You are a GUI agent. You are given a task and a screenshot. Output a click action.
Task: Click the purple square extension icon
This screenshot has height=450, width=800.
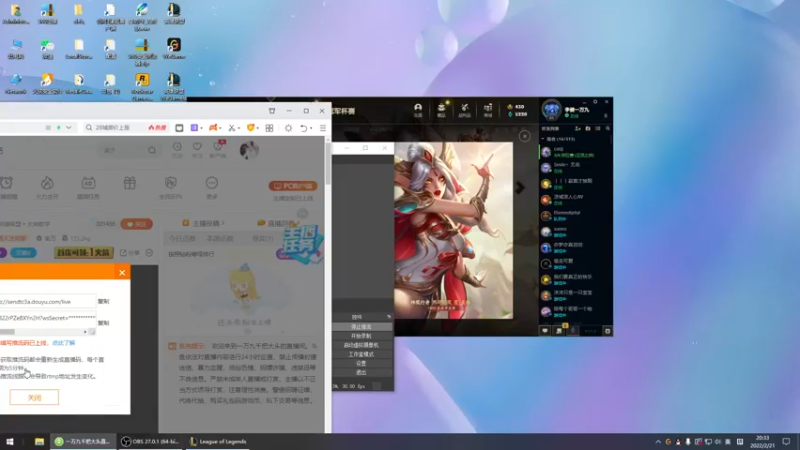click(194, 128)
